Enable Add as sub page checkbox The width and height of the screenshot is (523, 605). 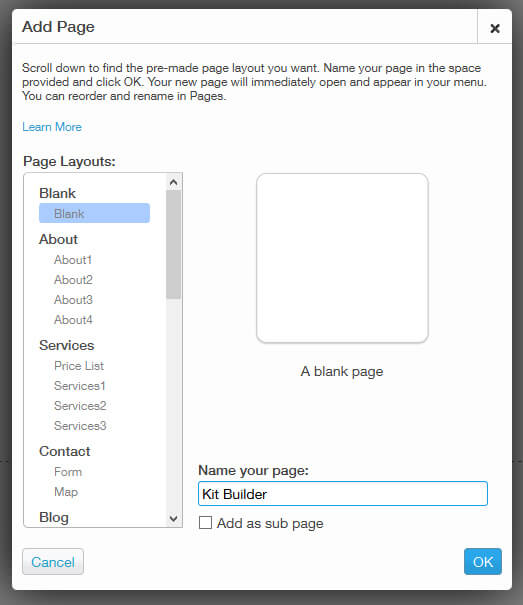(205, 523)
